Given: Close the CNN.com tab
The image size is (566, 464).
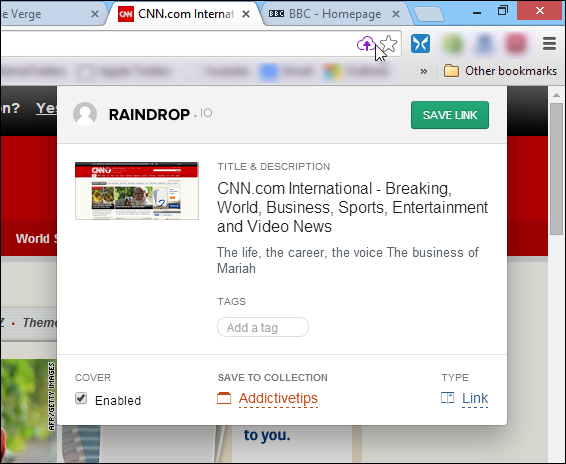Looking at the screenshot, I should point(246,14).
